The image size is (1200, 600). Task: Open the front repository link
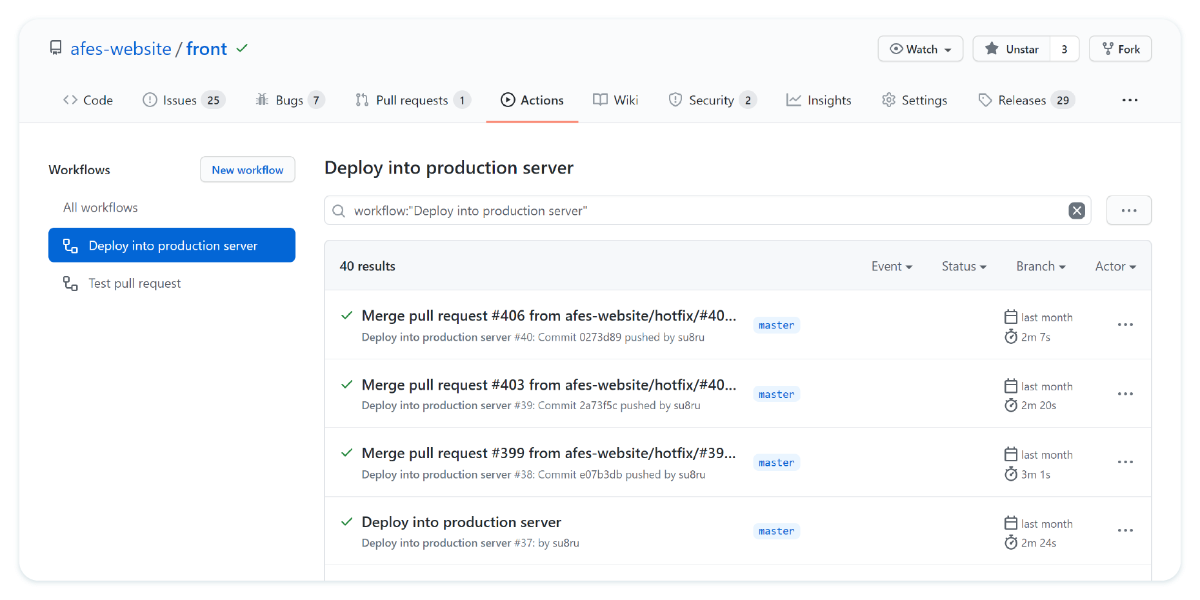click(x=207, y=49)
